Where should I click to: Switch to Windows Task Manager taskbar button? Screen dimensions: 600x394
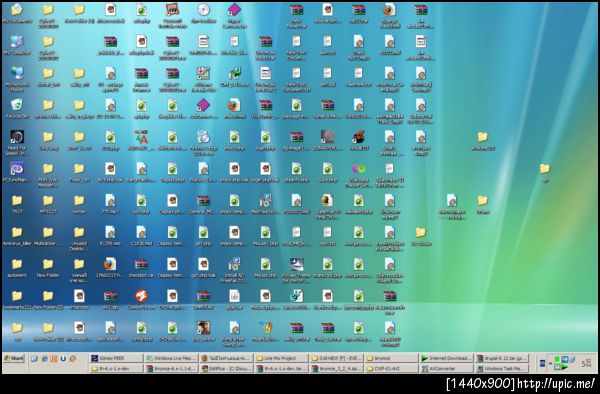tap(501, 369)
